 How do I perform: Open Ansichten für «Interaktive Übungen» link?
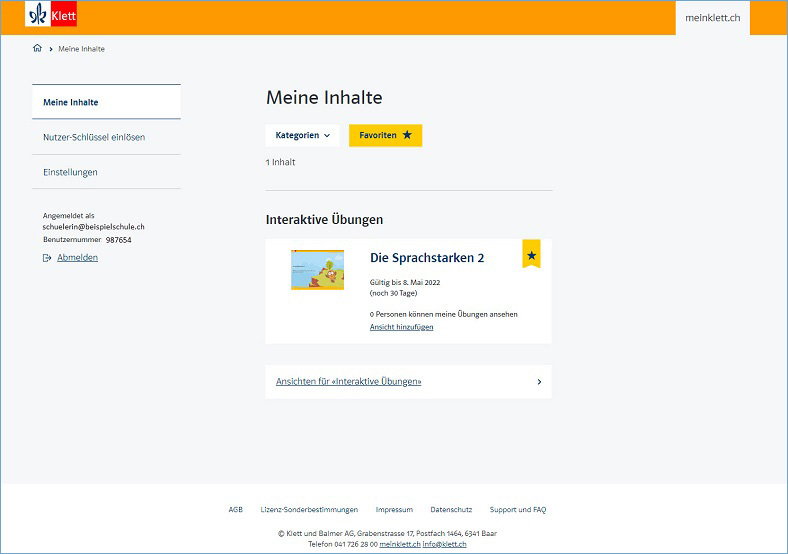click(349, 382)
